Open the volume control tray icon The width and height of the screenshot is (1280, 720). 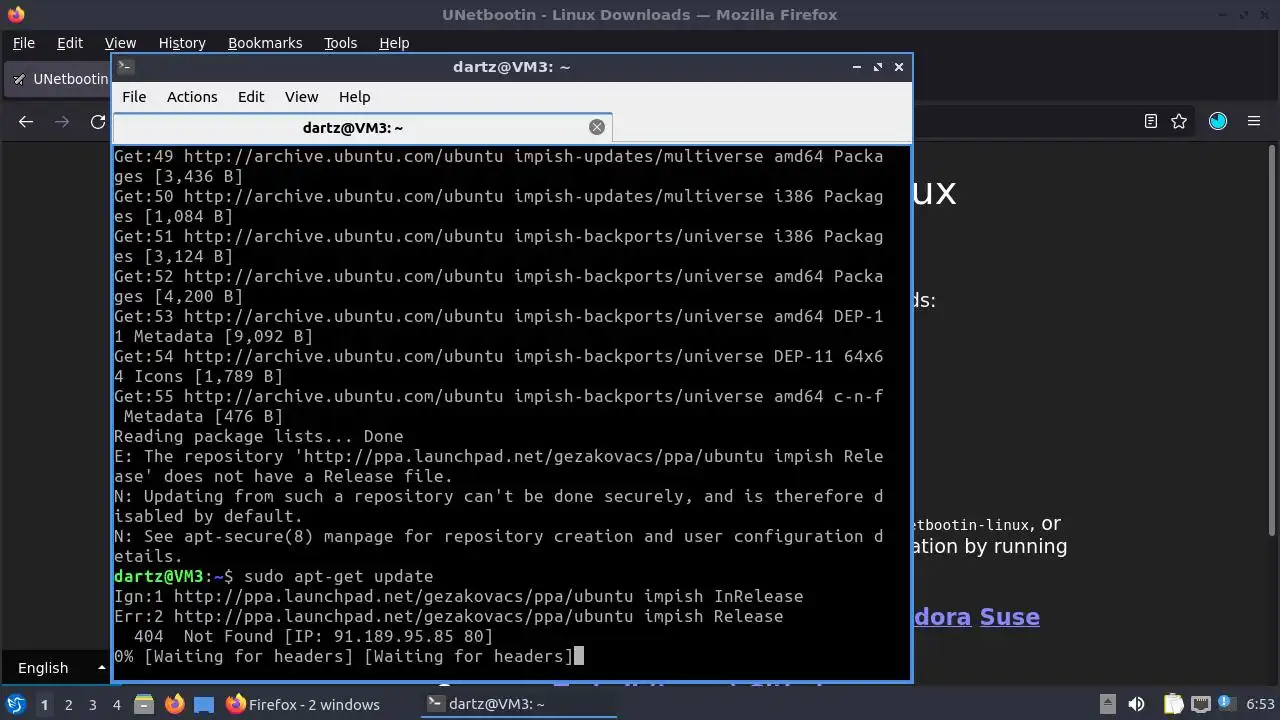[x=1136, y=704]
